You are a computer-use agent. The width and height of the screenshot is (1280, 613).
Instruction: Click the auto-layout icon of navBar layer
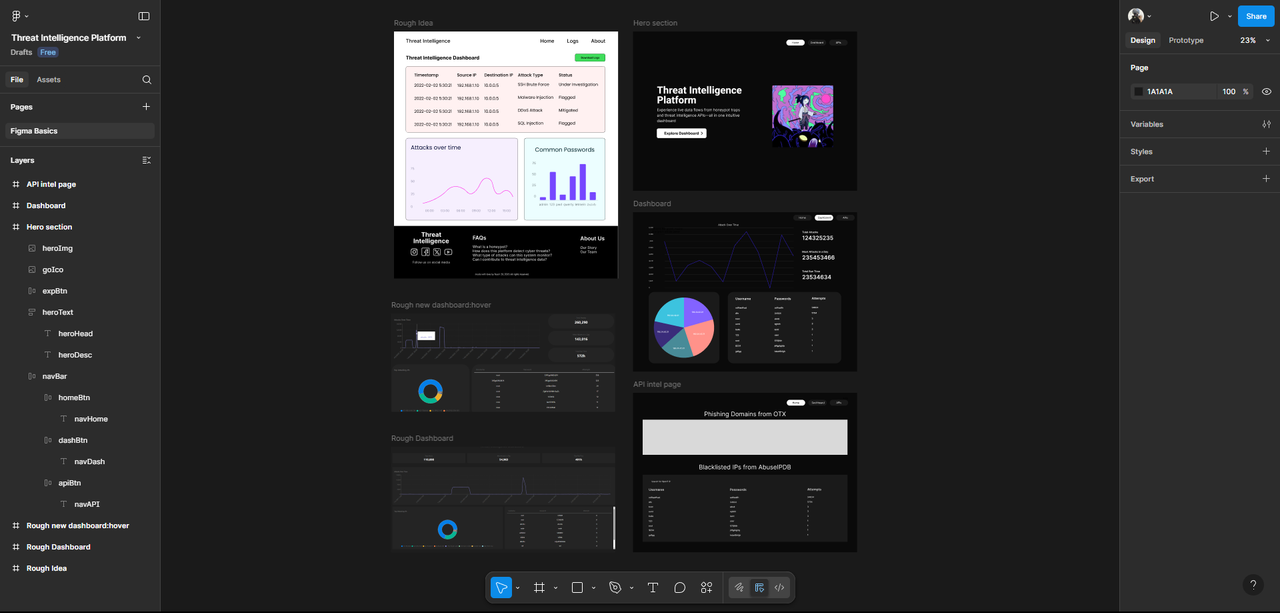click(x=32, y=376)
